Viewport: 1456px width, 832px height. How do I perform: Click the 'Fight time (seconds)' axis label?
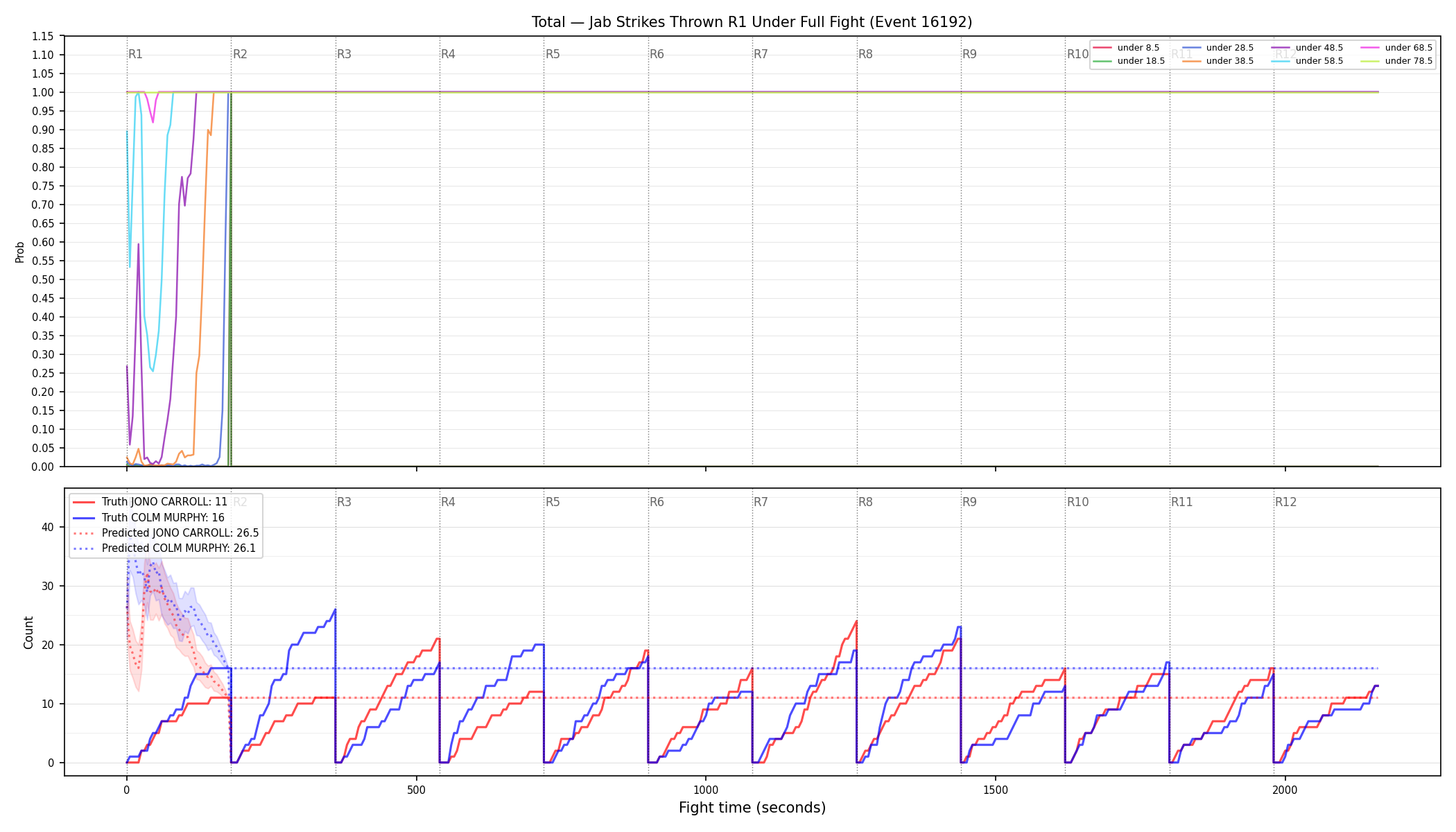tap(752, 808)
